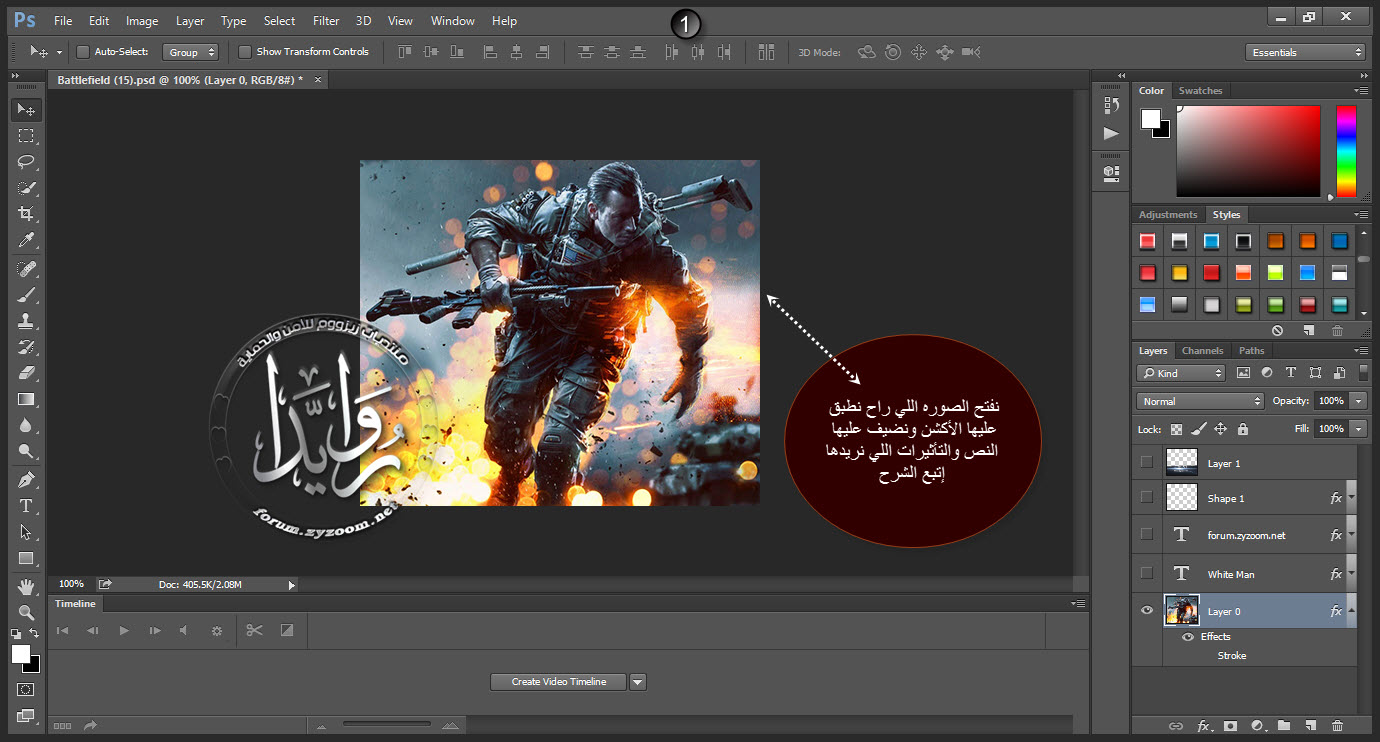This screenshot has width=1380, height=742.
Task: Open the layer filter Kind dropdown
Action: point(1180,373)
